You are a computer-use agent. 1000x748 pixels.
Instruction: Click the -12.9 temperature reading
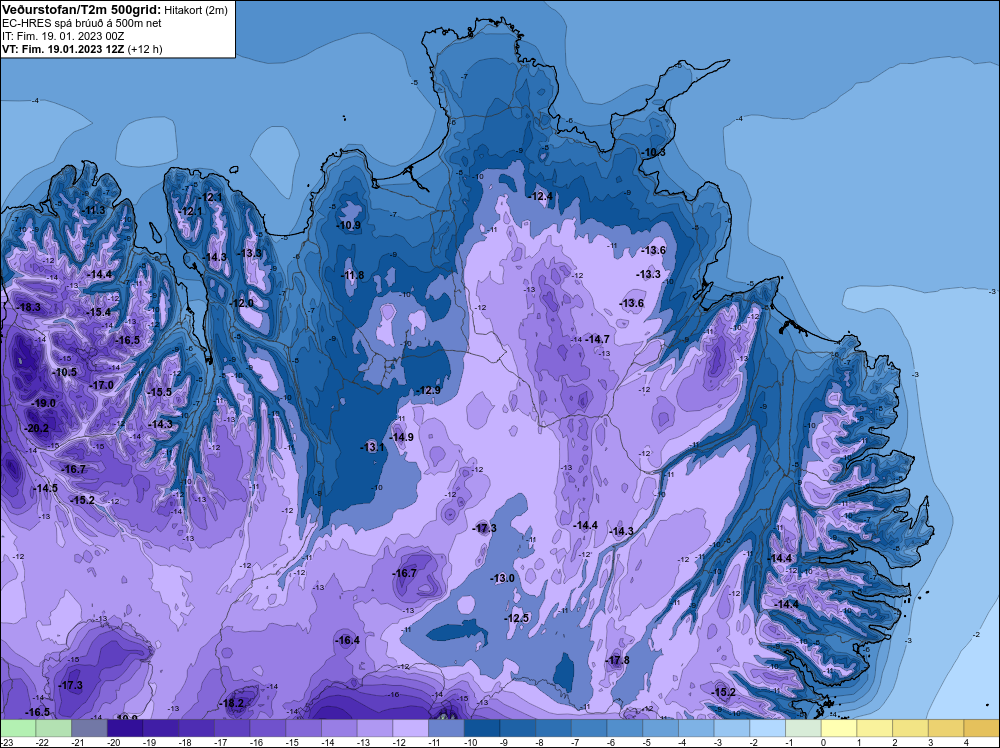coord(428,390)
